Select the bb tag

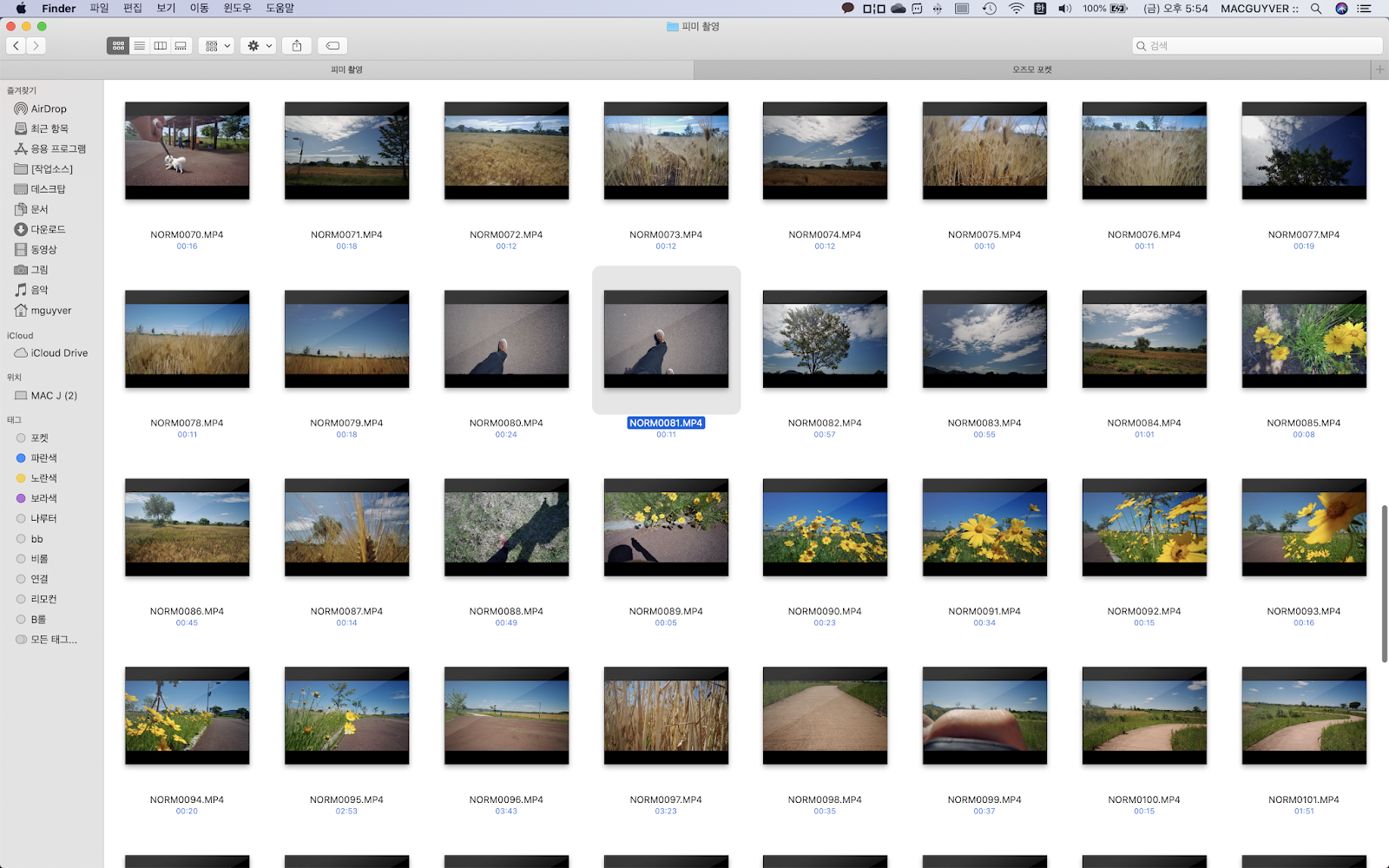[36, 539]
